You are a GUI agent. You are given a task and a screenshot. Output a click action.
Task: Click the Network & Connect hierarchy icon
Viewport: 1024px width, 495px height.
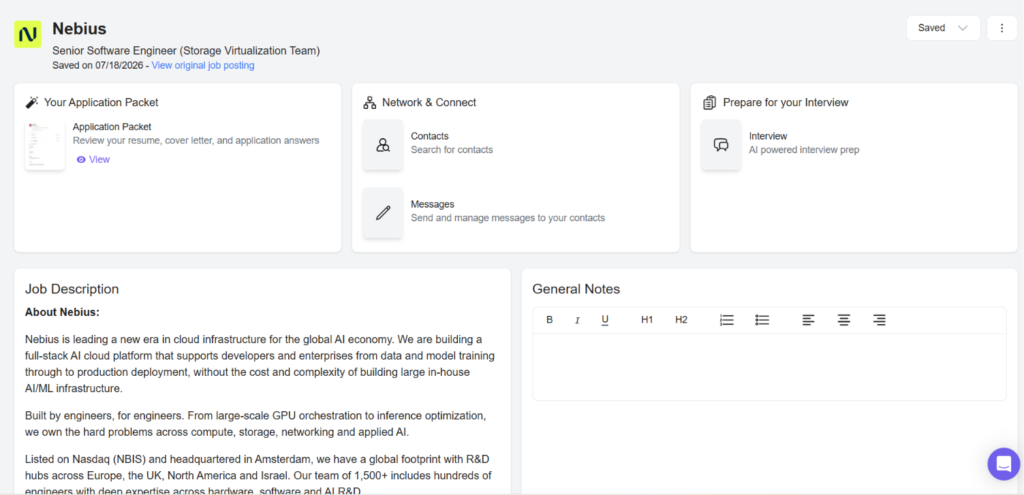click(x=370, y=103)
